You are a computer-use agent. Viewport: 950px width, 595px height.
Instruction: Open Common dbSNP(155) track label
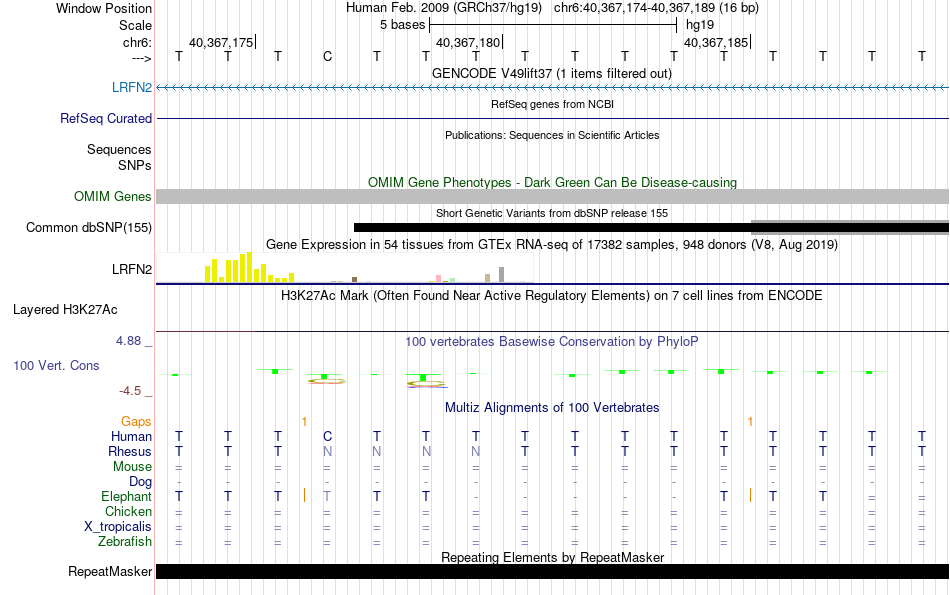pyautogui.click(x=88, y=227)
